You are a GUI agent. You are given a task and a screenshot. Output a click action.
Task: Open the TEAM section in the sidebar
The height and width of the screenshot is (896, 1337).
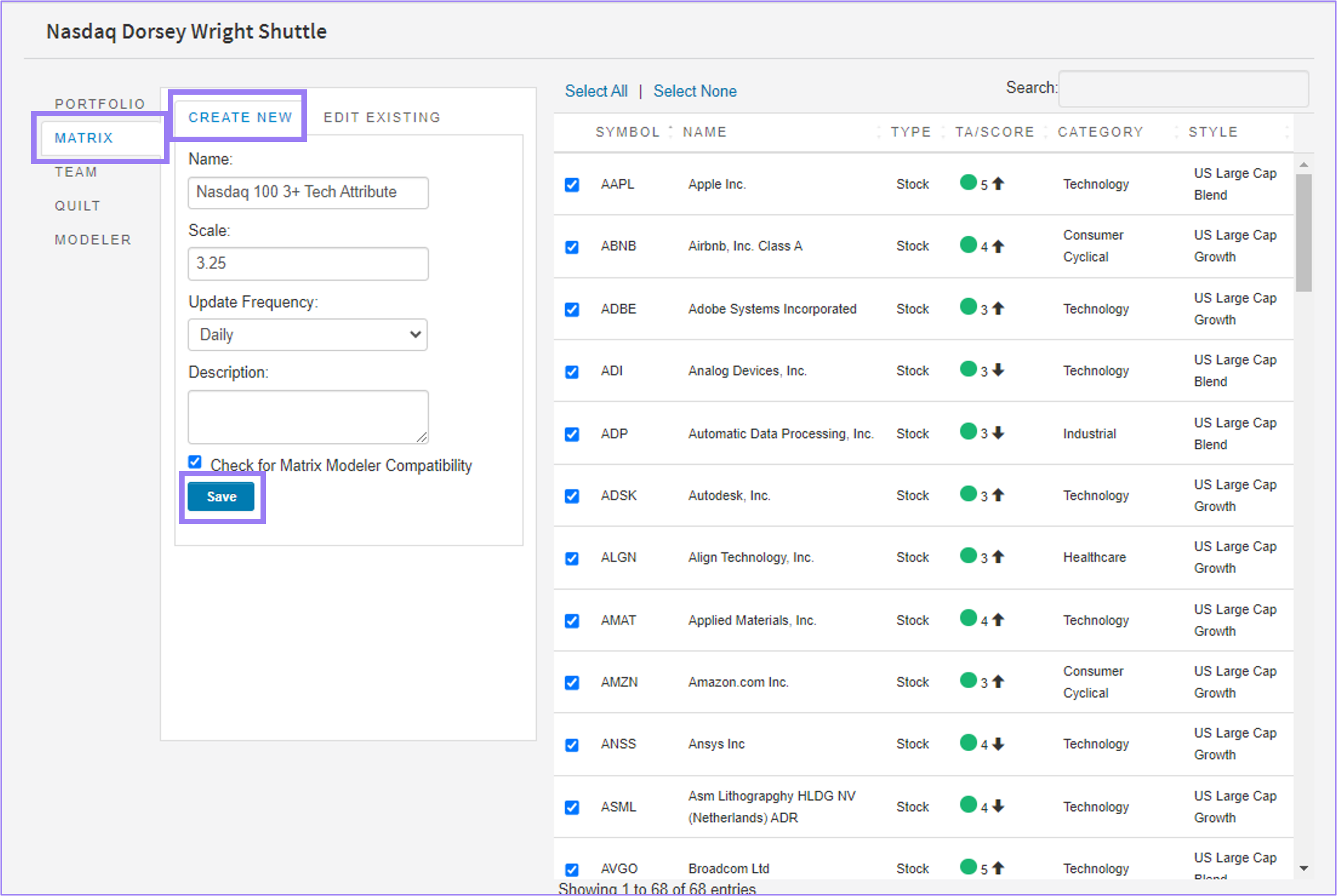76,172
